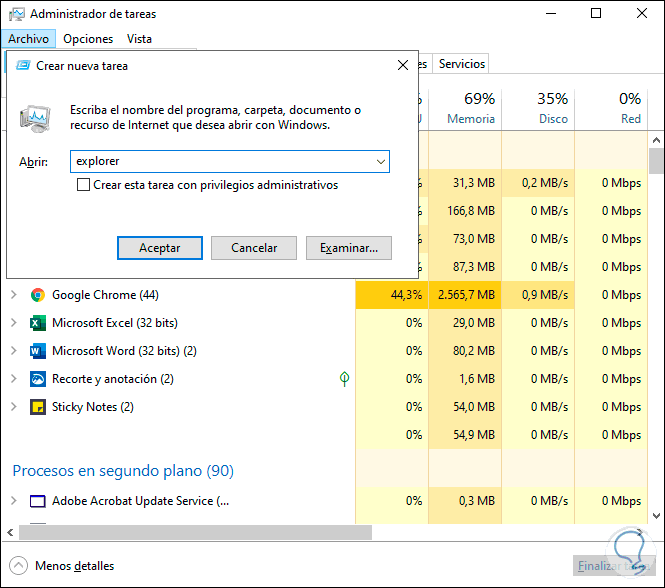Sort by the Memoria column header

[x=465, y=109]
